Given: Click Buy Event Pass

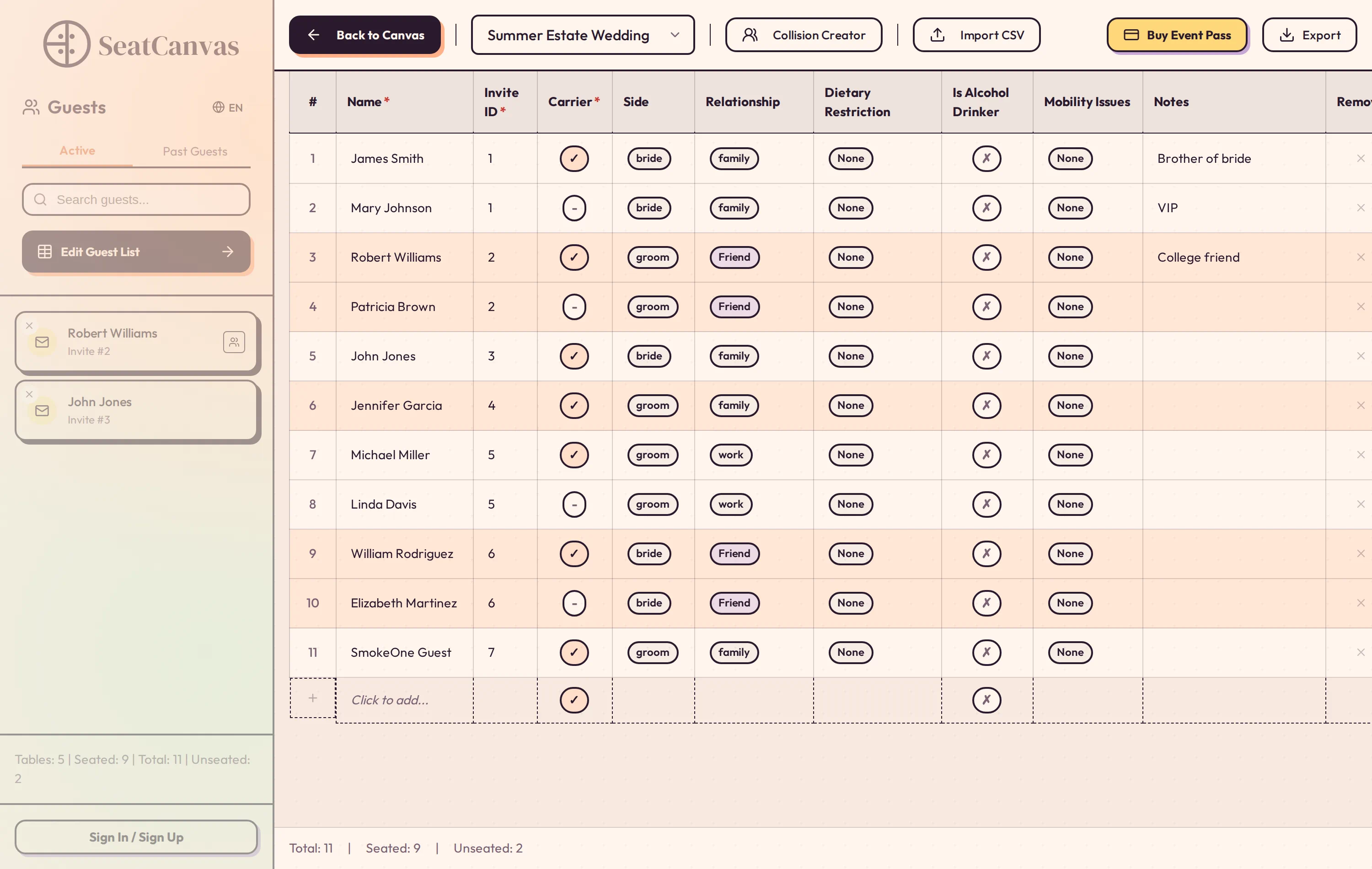Looking at the screenshot, I should [x=1177, y=35].
